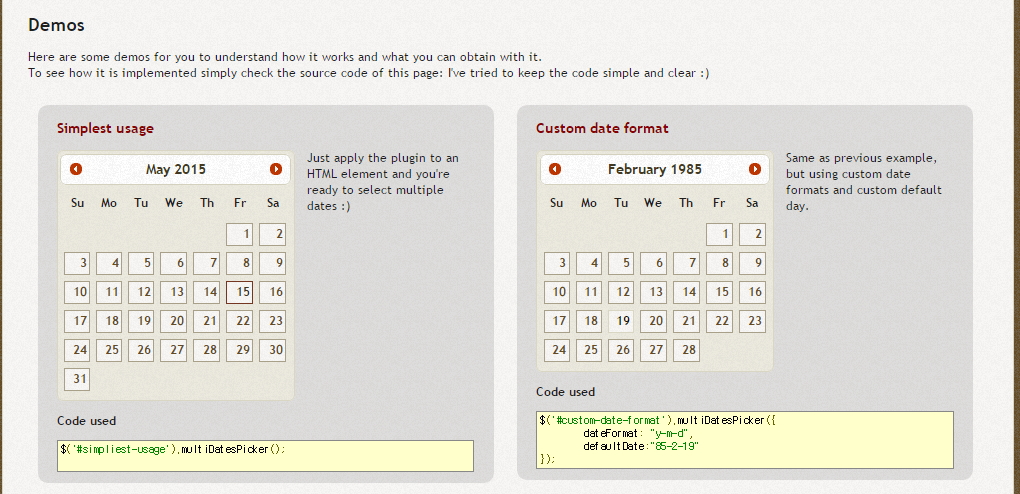Screen dimensions: 1020x494
Task: Pick May 20 in Simplest usage calendar
Action: pos(174,321)
